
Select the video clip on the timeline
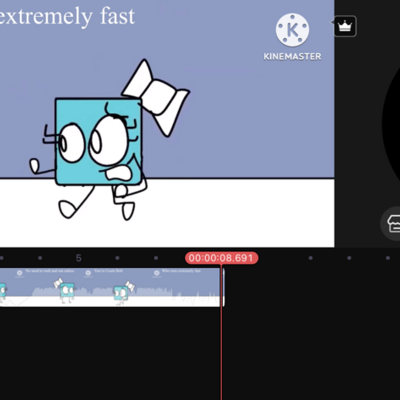pos(112,287)
